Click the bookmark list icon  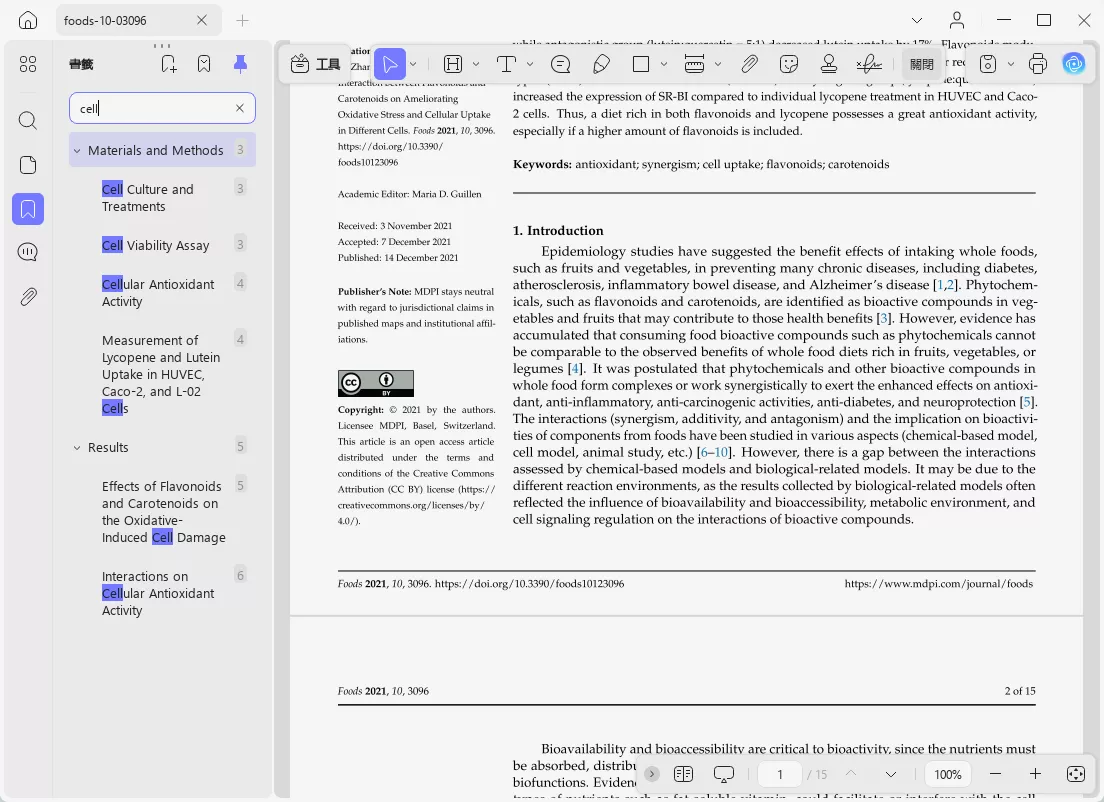tap(204, 64)
